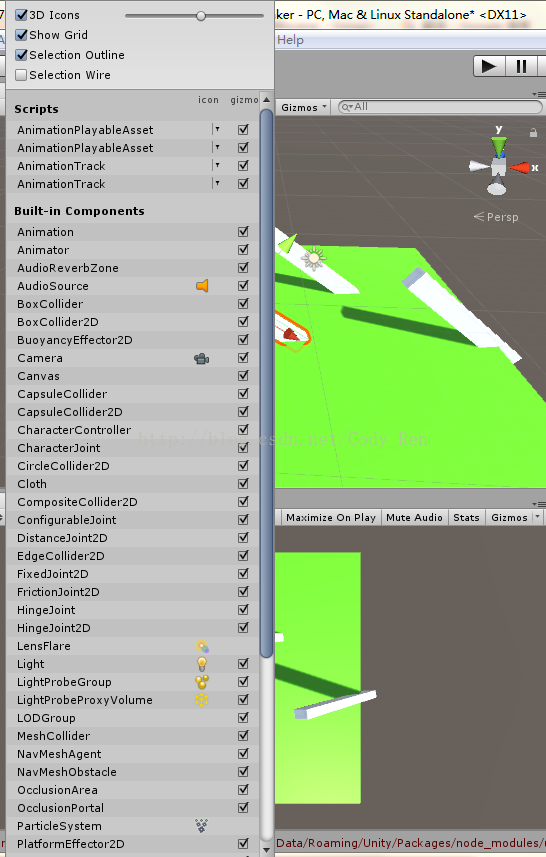Screen dimensions: 546x857
Task: Adjust the 3D Icons size slider
Action: (x=201, y=16)
